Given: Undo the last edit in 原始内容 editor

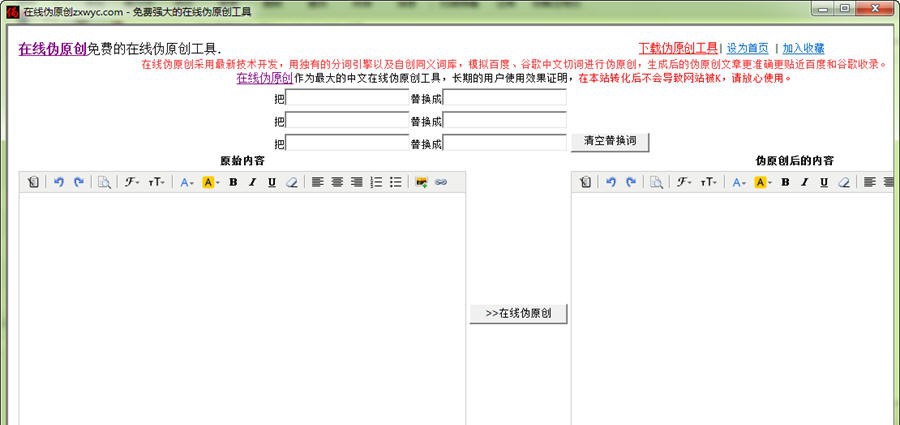Looking at the screenshot, I should coord(59,182).
